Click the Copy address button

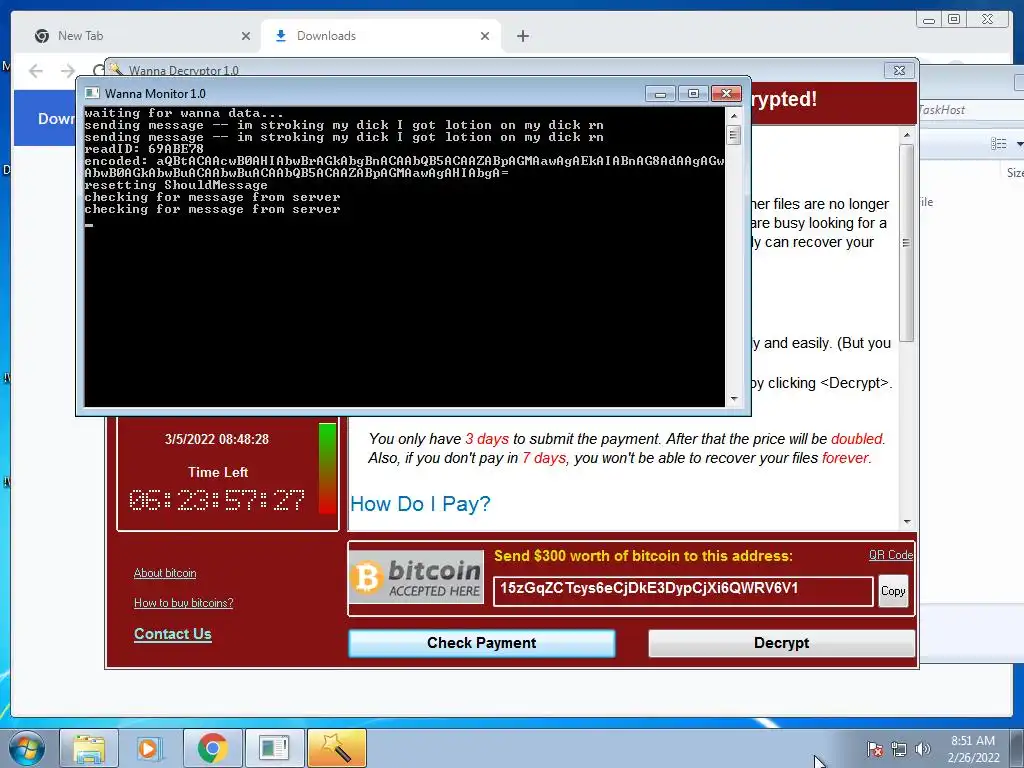[x=893, y=591]
